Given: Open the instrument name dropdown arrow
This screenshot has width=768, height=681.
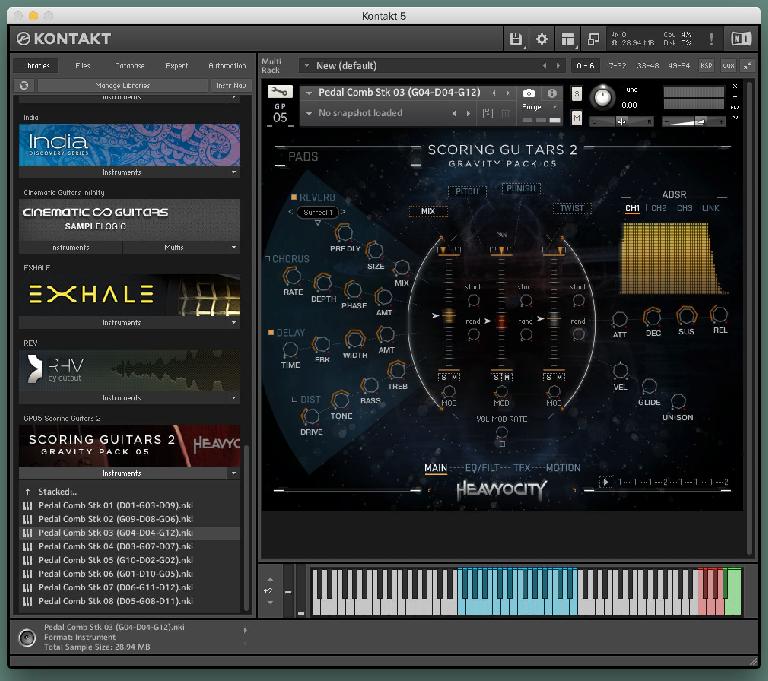Looking at the screenshot, I should point(309,93).
